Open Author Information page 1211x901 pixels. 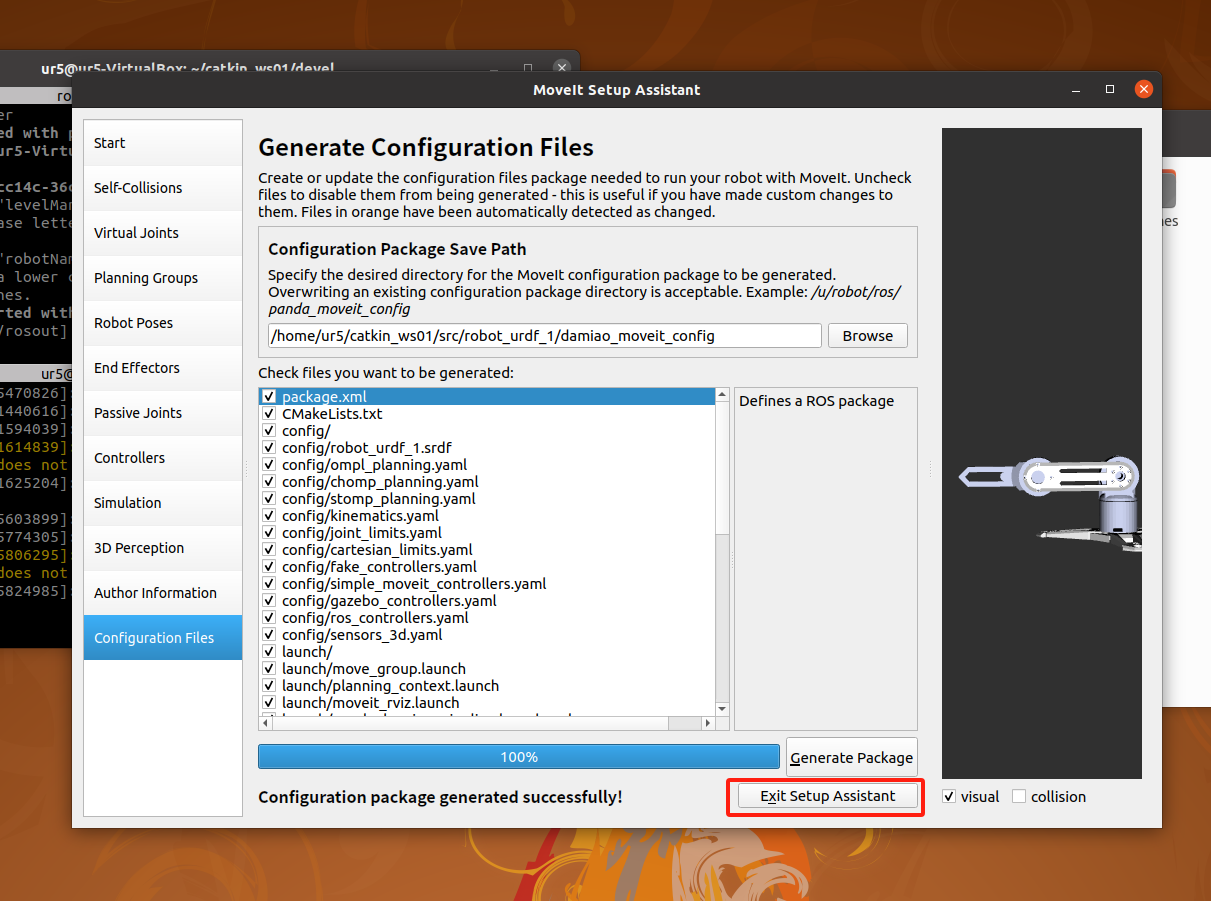point(163,593)
